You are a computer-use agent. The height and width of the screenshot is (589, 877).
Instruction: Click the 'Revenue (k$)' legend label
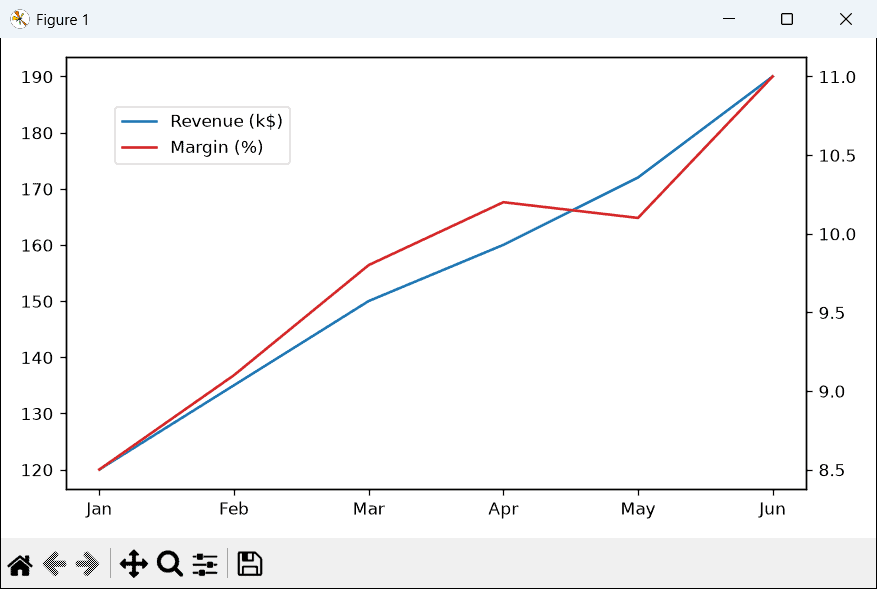click(x=227, y=121)
